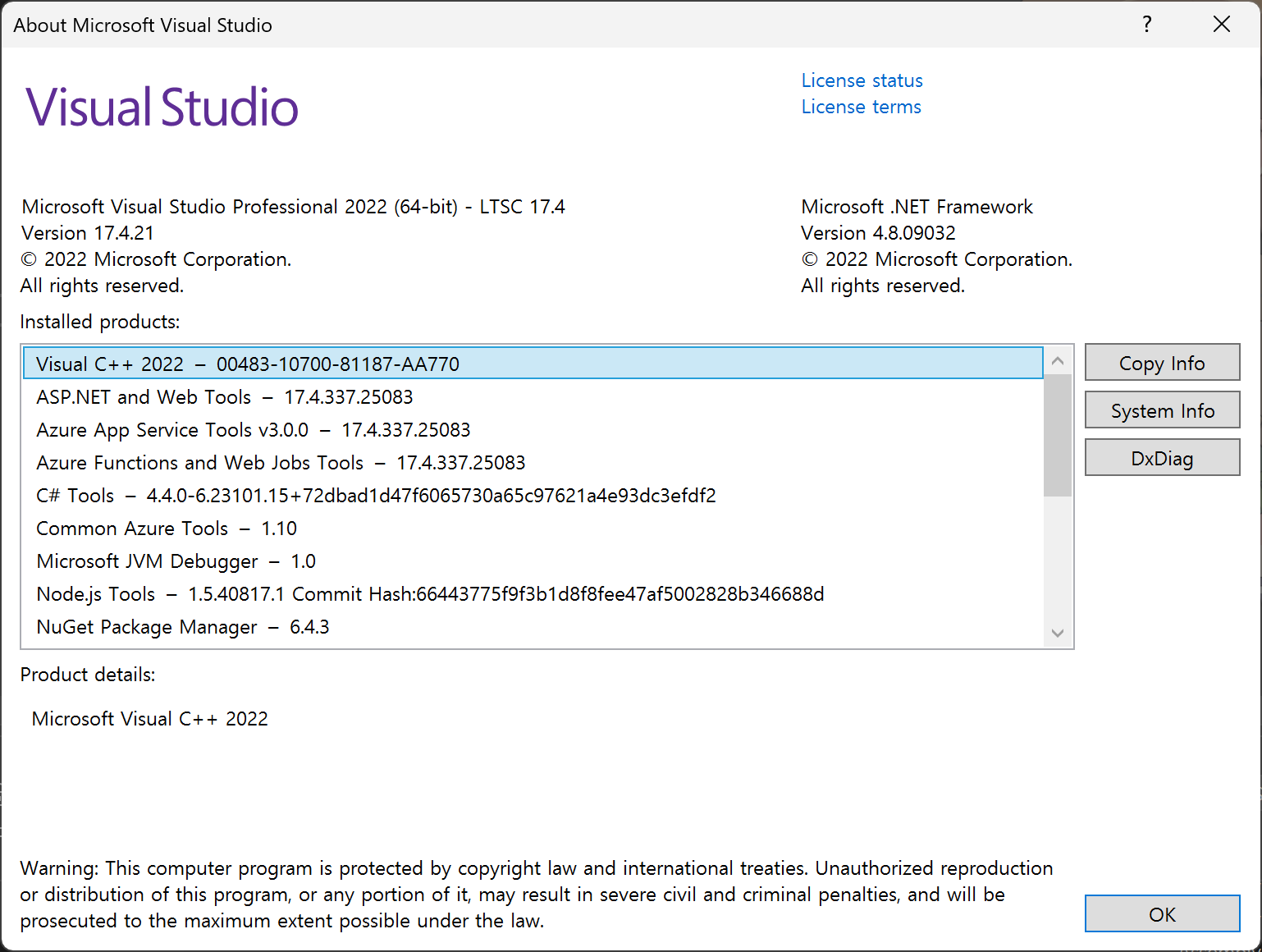Click the 'Version 4.8.09032' text
Screen dimensions: 1262x952
click(x=878, y=233)
